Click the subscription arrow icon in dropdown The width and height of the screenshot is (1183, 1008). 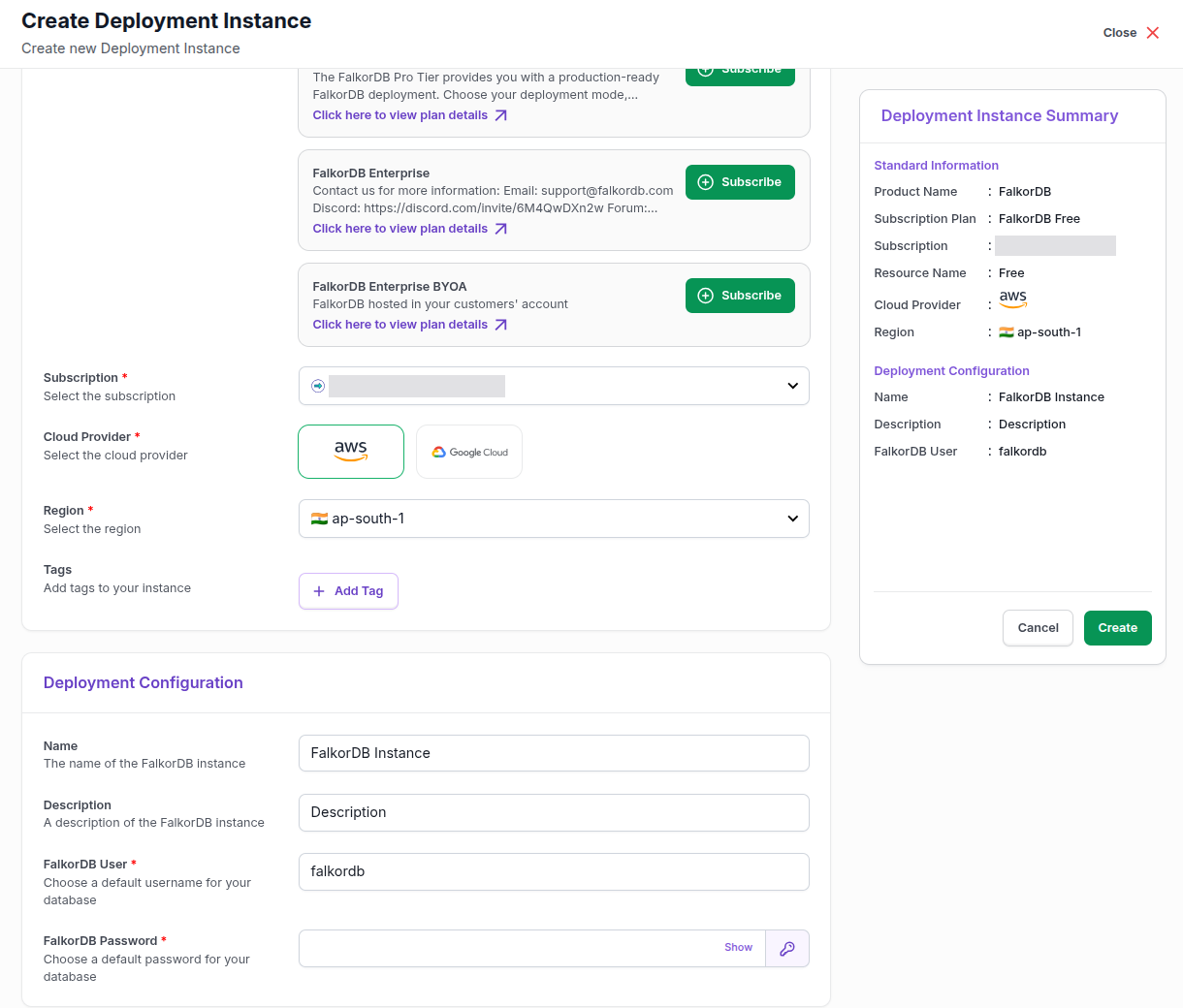(318, 386)
